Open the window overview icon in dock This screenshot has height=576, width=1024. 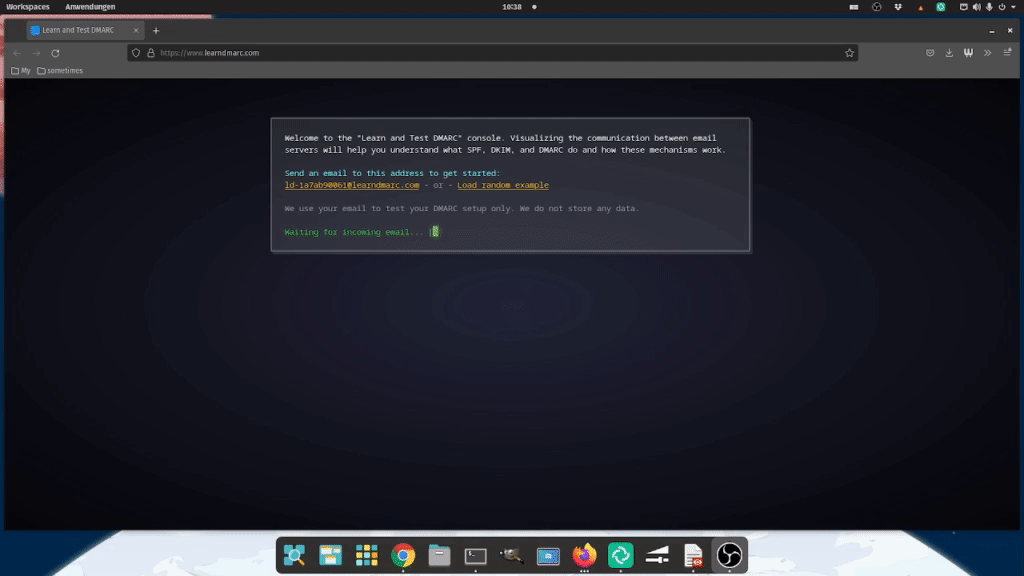pyautogui.click(x=330, y=555)
